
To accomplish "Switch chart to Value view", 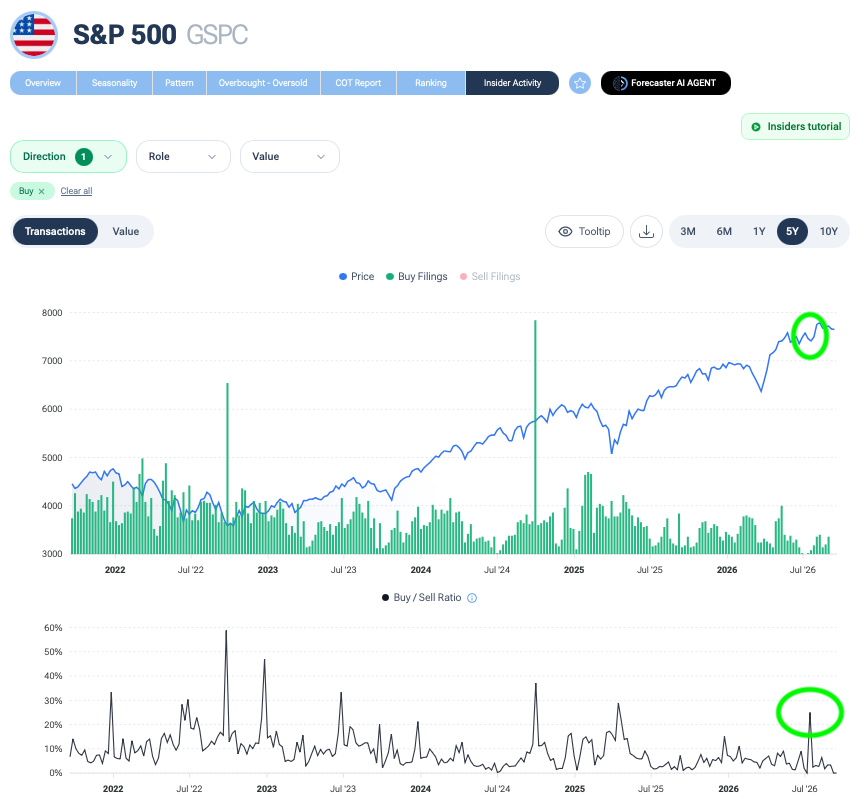I will tap(126, 232).
